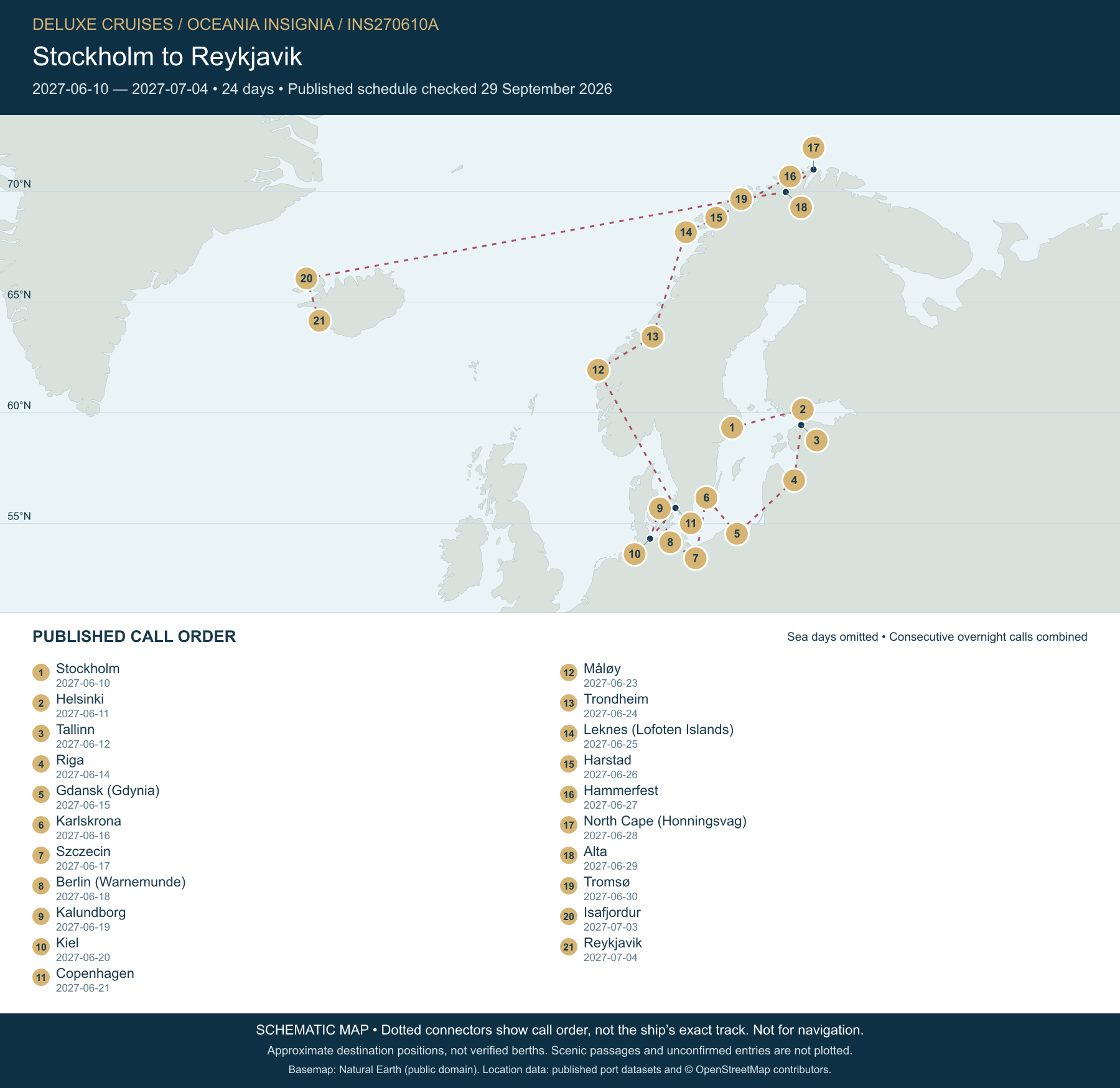Click map marker 21 at Reykjavik
This screenshot has width=1120, height=1088.
pos(319,321)
